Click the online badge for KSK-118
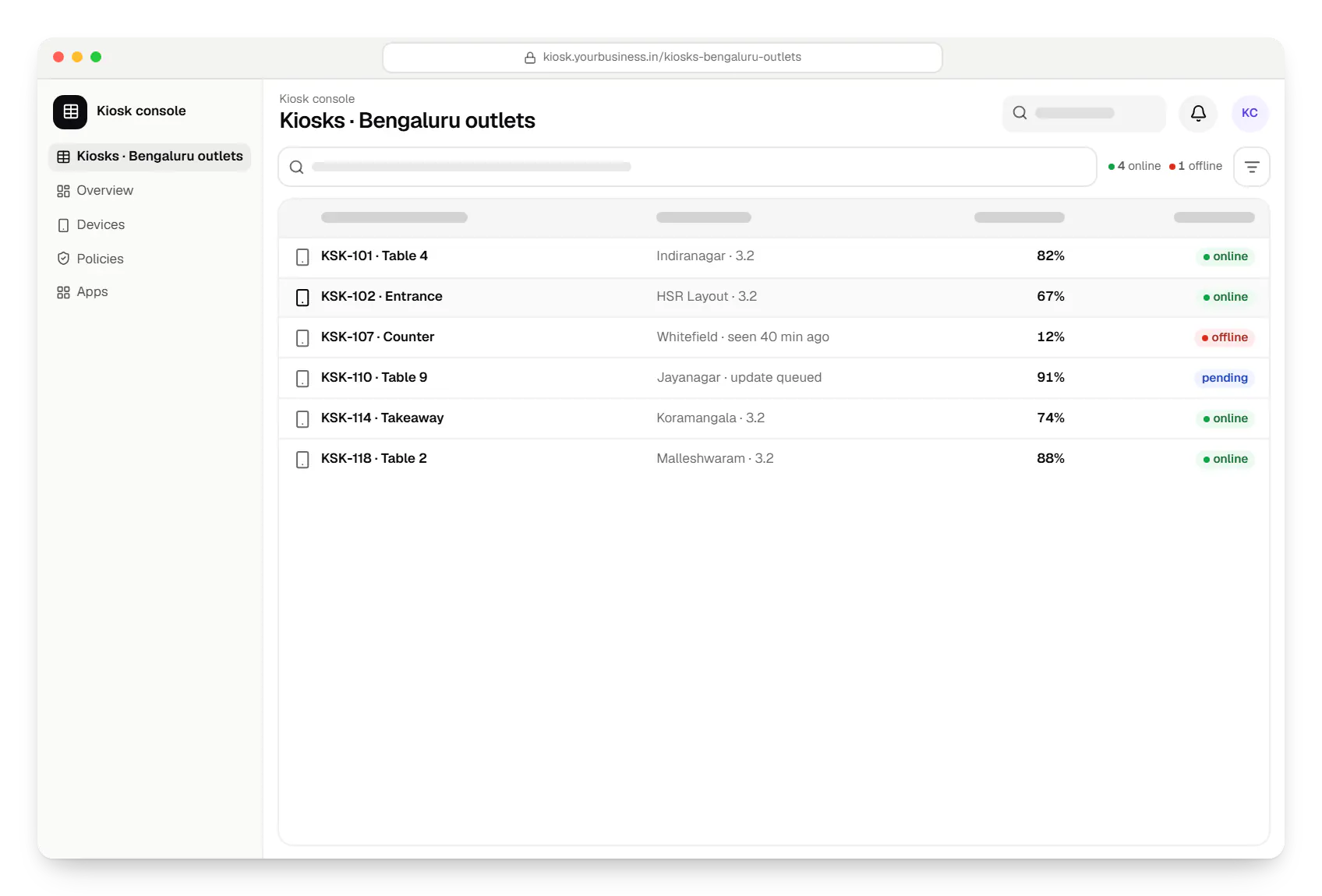Viewport: 1322px width, 896px height. pos(1225,459)
